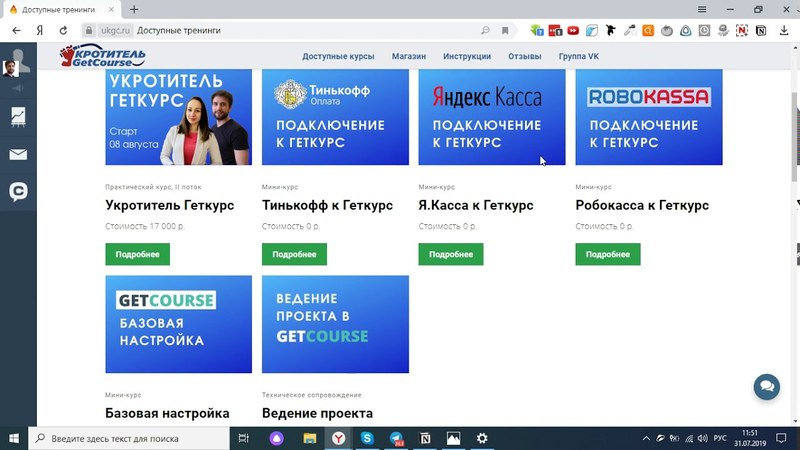This screenshot has width=800, height=450.
Task: Click the volume speaker tray icon
Action: coord(703,438)
